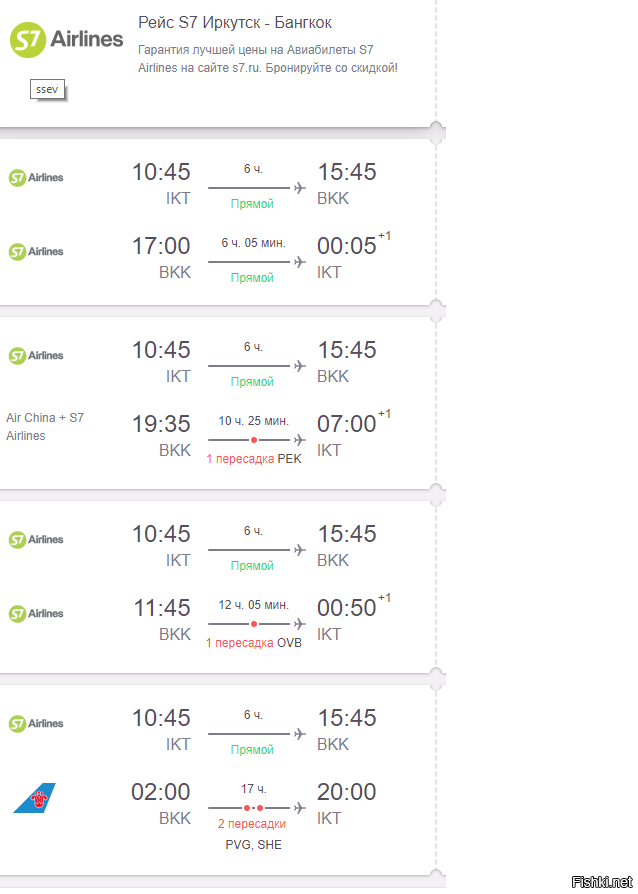Click the plane icon on the 17 ч. flight
The width and height of the screenshot is (638, 894).
(x=299, y=807)
